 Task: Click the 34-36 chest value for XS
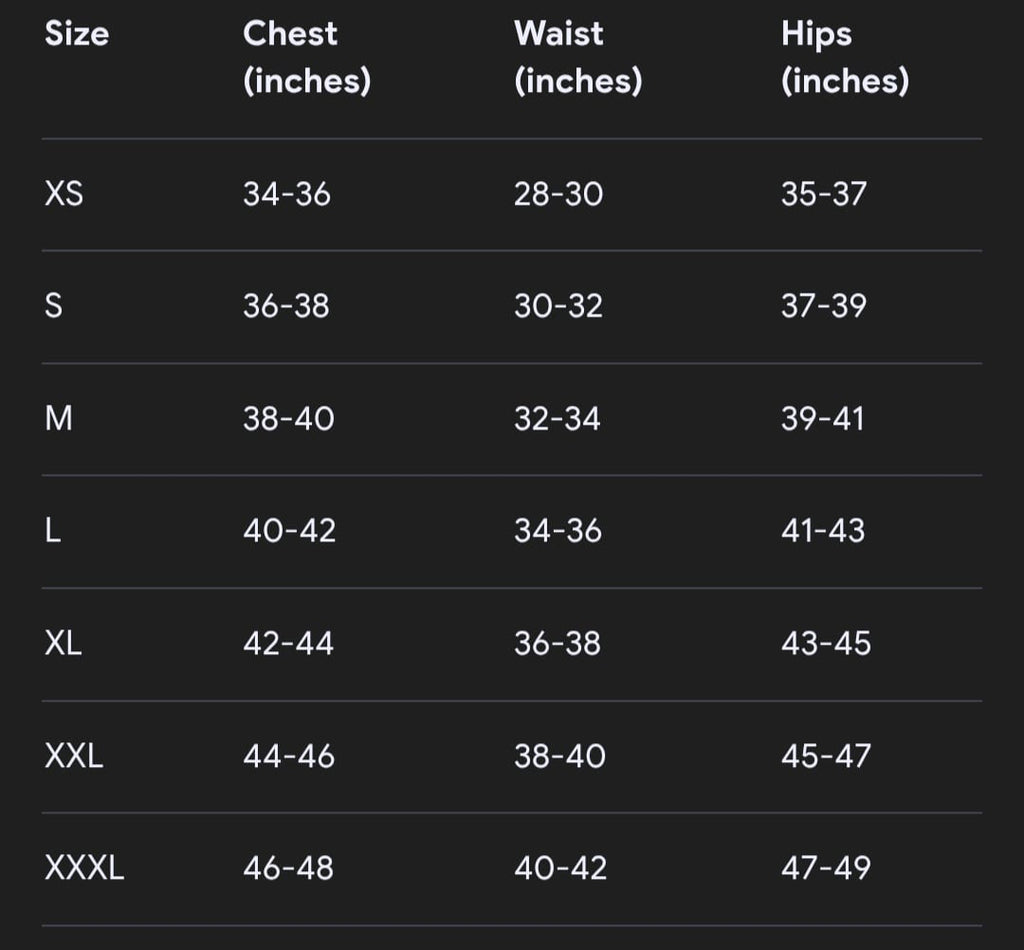[286, 194]
